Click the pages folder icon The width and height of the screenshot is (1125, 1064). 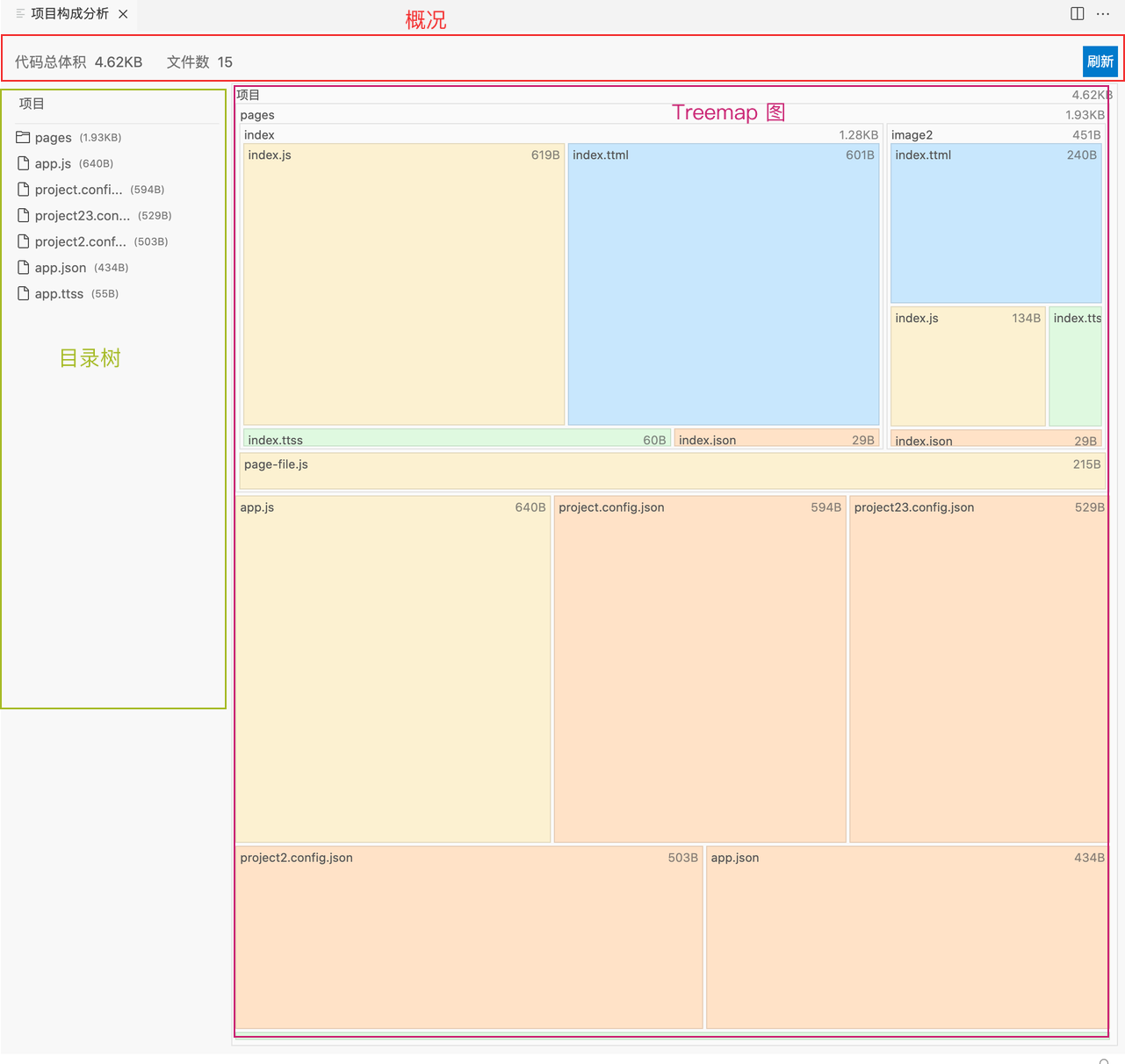point(23,137)
